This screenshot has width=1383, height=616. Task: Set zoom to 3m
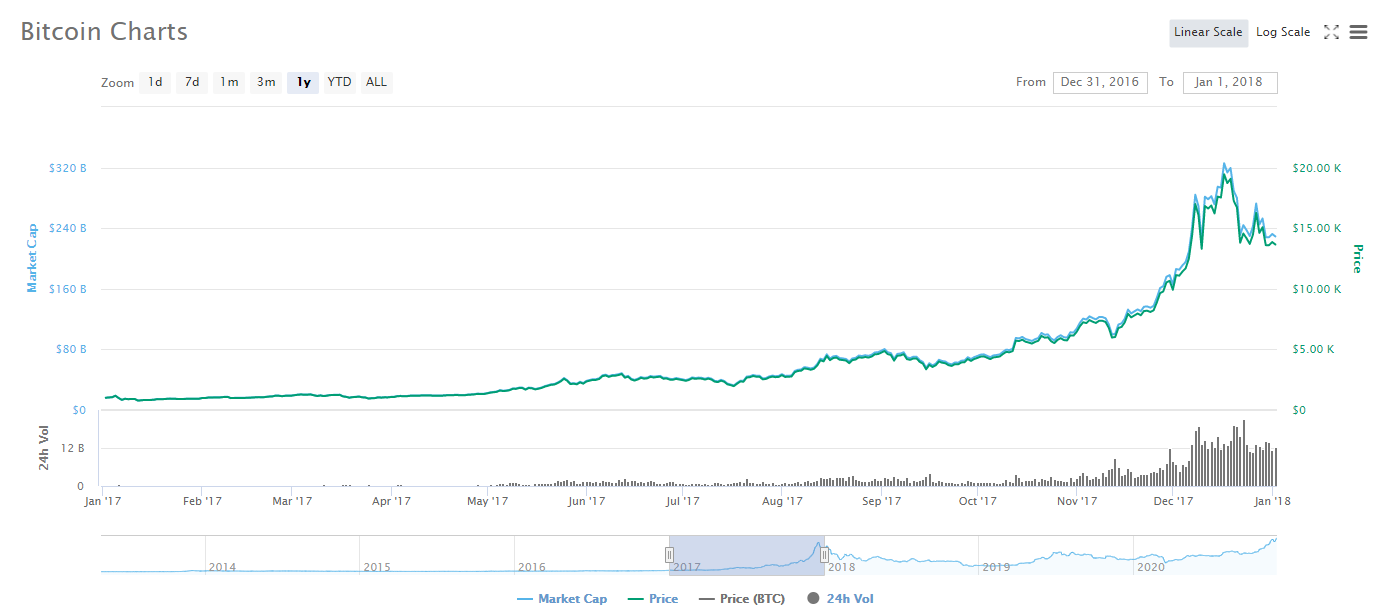266,82
